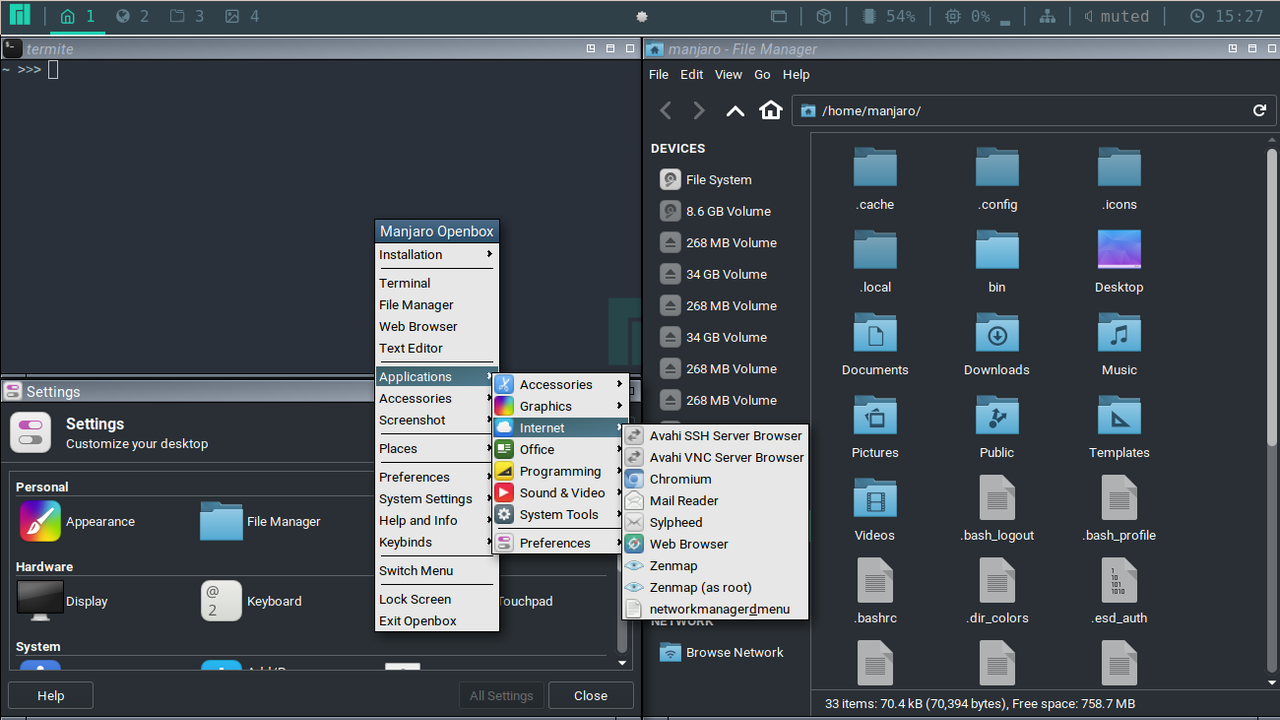Open View menu in File Manager

click(728, 75)
